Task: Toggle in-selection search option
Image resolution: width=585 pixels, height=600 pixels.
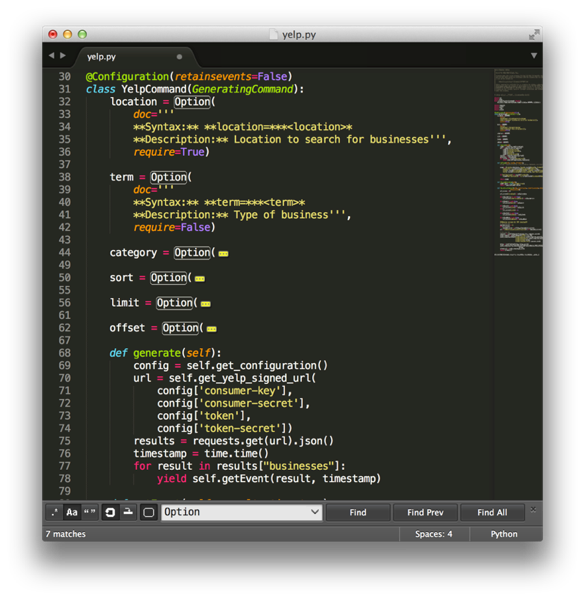Action: click(x=128, y=512)
